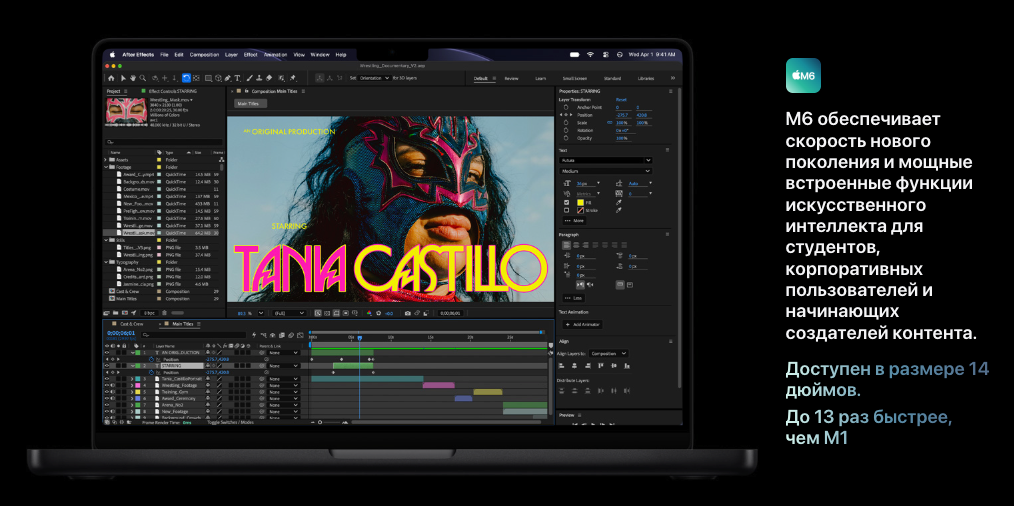Select the Clone Stamp tool

click(x=259, y=78)
